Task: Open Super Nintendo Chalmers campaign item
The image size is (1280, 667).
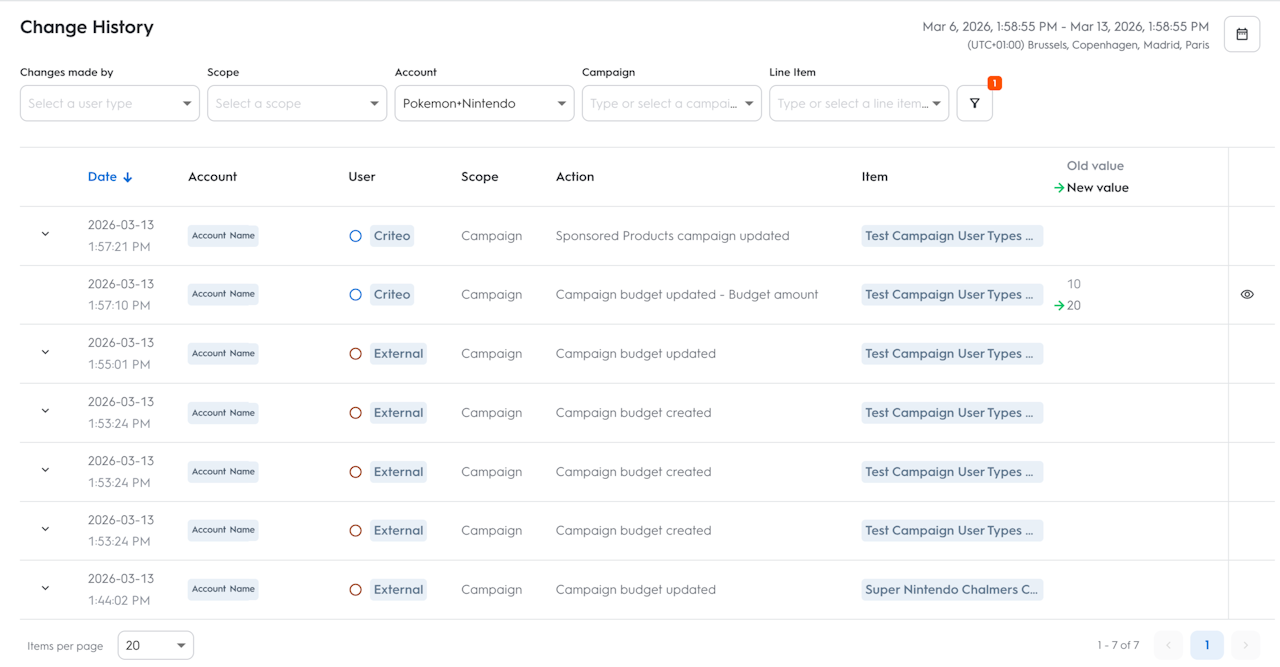Action: coord(951,590)
